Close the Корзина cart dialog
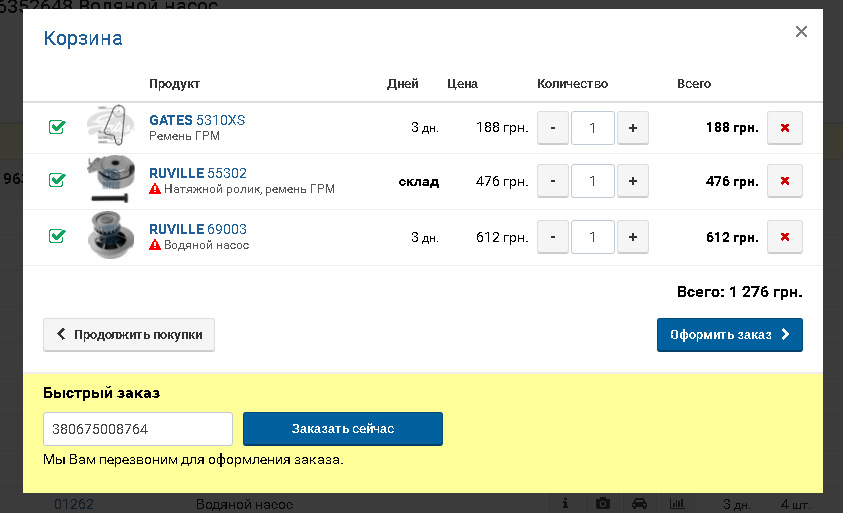843x513 pixels. tap(801, 32)
